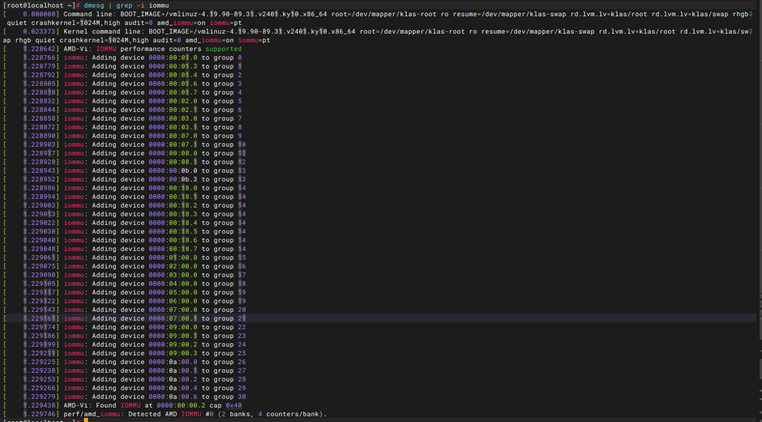Click timestamp "1.228642"
This screenshot has width=762, height=422.
click(40, 49)
